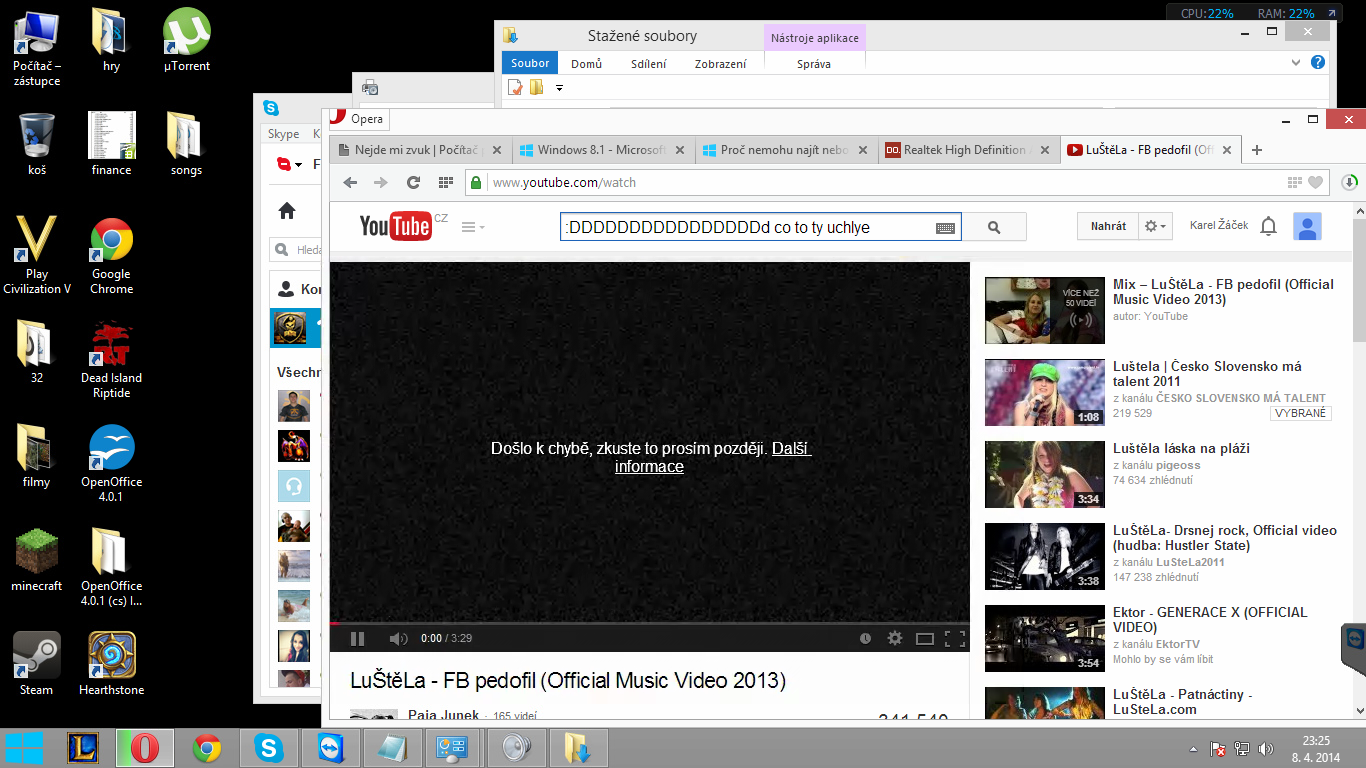This screenshot has width=1366, height=768.
Task: Click the heart bookmark icon in the address bar
Action: pos(1315,182)
